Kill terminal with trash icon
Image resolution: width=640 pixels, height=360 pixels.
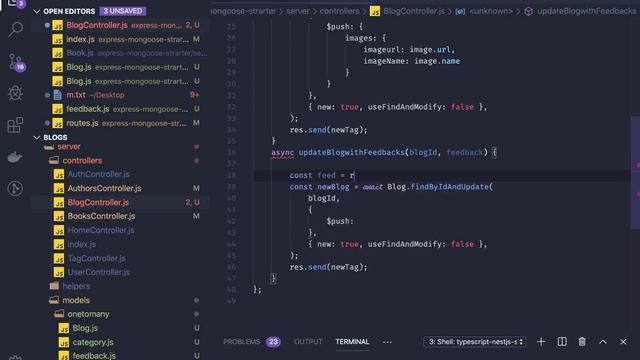pos(582,342)
